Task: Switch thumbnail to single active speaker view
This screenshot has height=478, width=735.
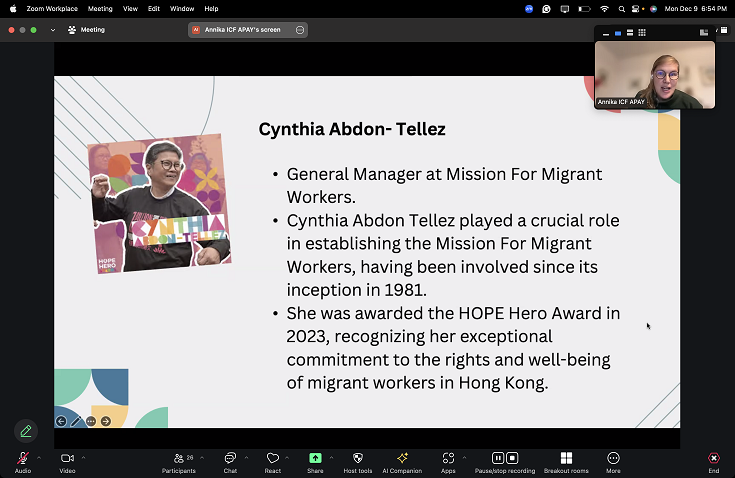Action: click(x=618, y=33)
